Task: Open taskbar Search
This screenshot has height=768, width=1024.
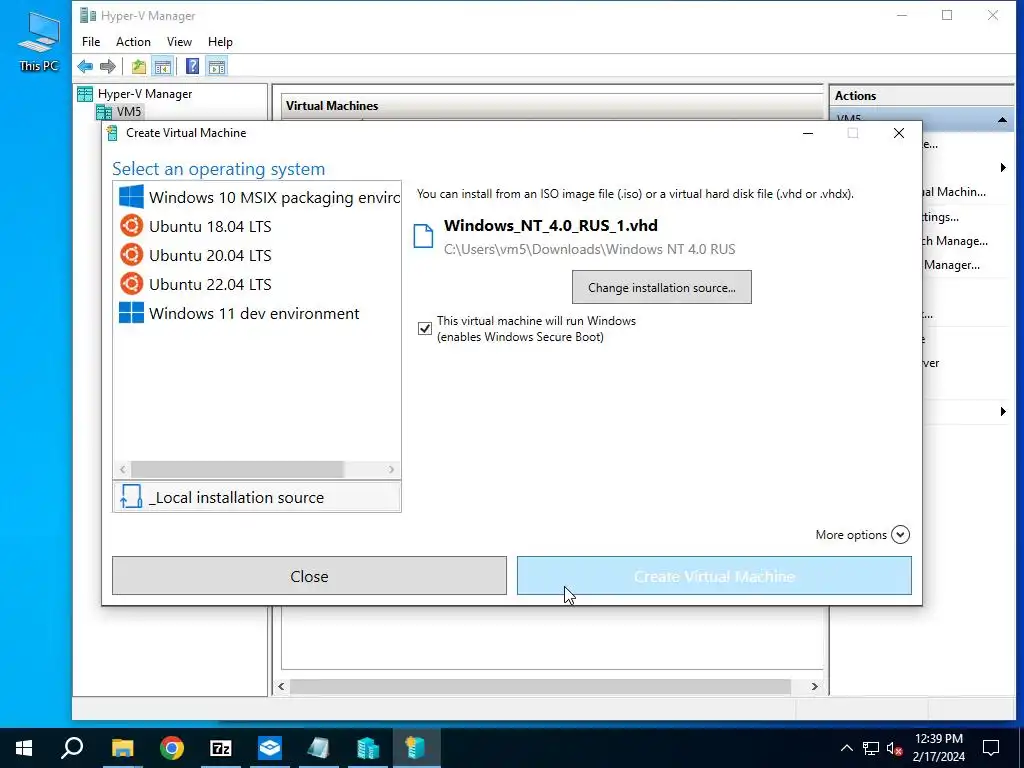Action: pos(72,748)
